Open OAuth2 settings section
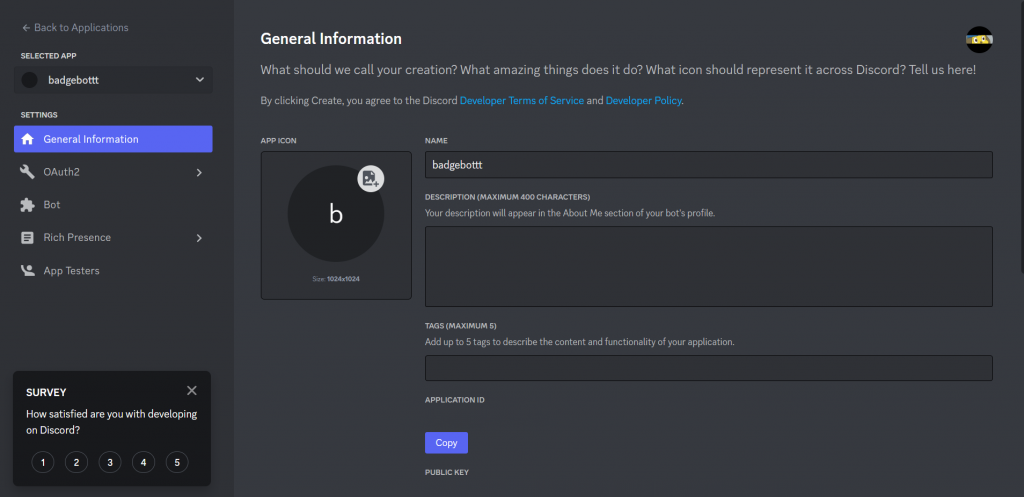The width and height of the screenshot is (1024, 497). coord(113,172)
